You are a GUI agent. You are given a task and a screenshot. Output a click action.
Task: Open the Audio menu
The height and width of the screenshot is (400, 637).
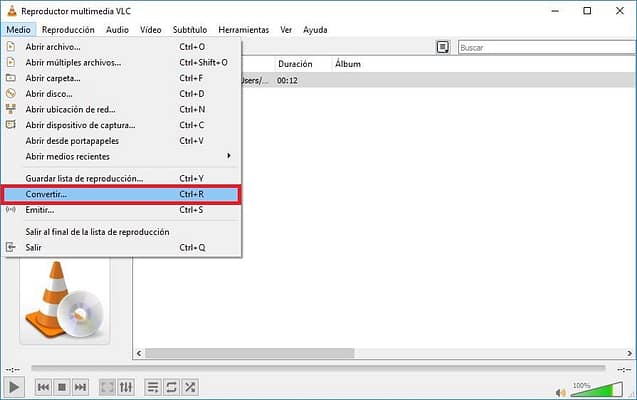click(117, 30)
